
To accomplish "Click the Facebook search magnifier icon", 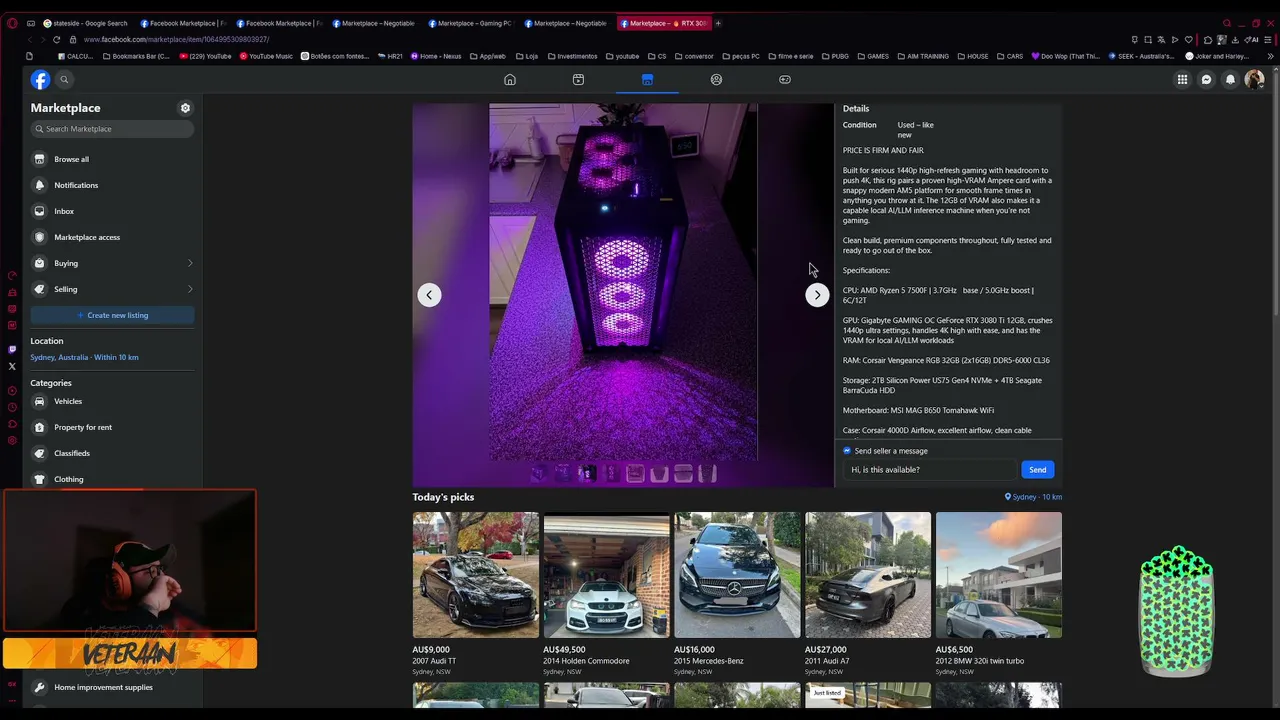I will tap(64, 79).
